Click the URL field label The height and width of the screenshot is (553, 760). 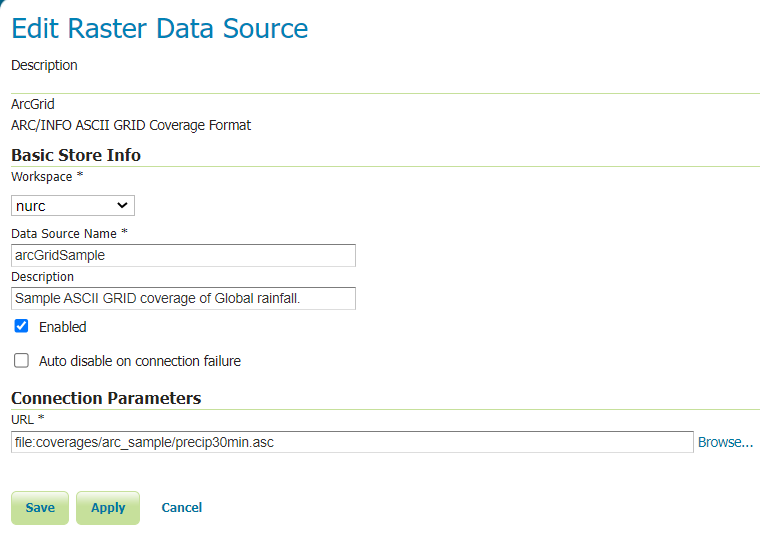tap(22, 419)
